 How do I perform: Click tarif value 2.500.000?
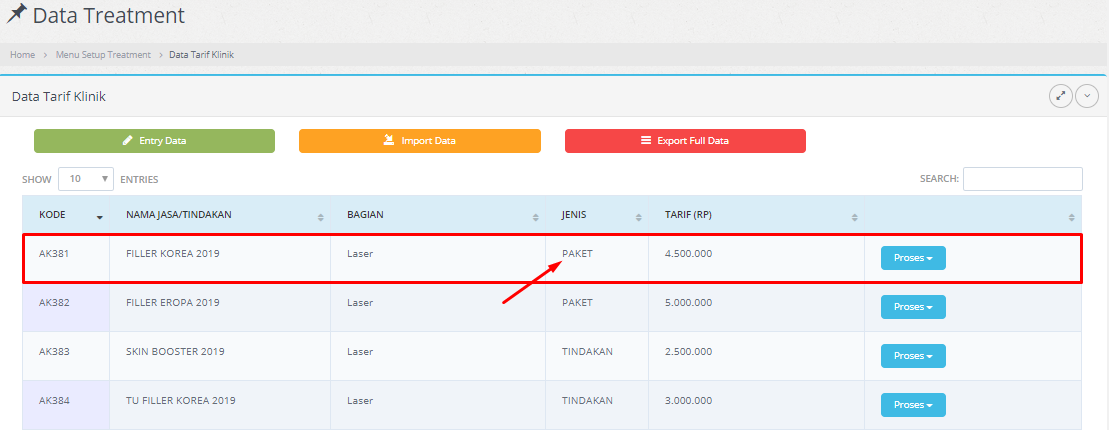click(688, 351)
